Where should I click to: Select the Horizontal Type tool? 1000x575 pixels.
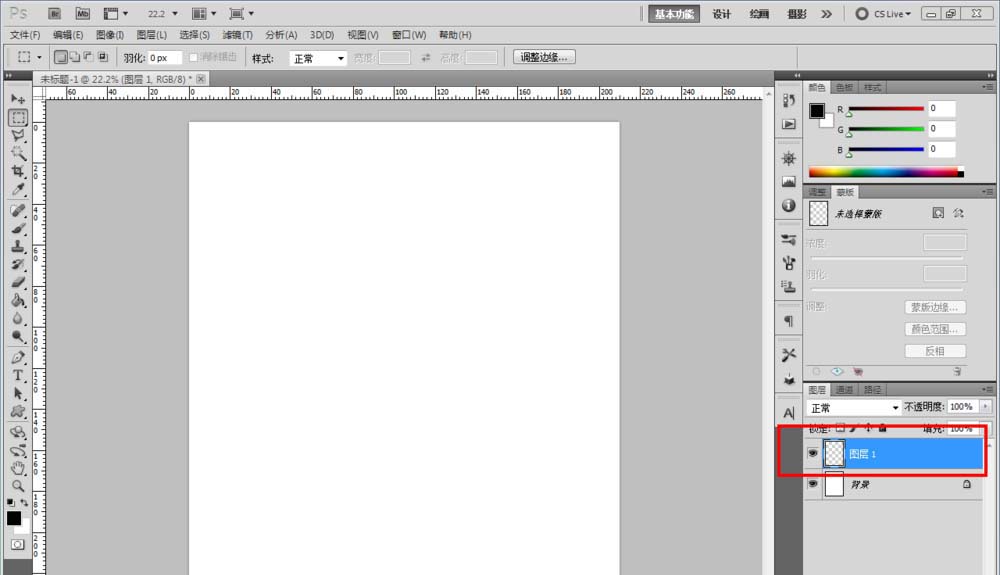pos(18,375)
